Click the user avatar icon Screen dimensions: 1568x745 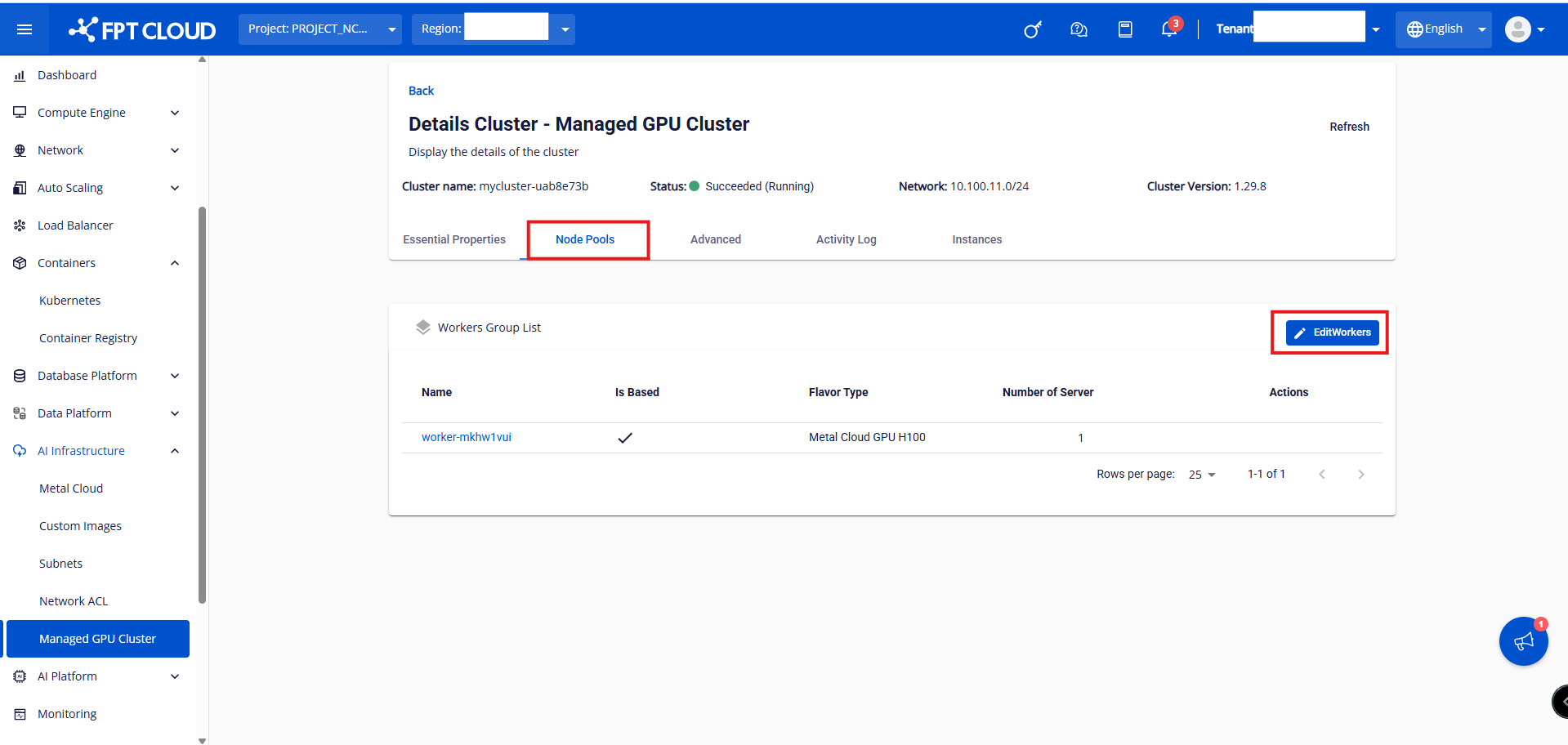coord(1518,29)
